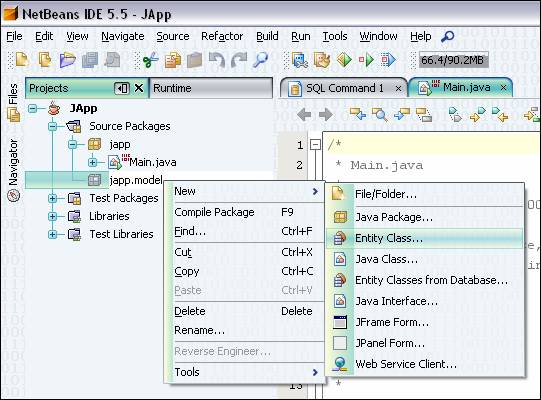This screenshot has height=400, width=541.
Task: Click the Save All toolbar icon
Action: 90,60
